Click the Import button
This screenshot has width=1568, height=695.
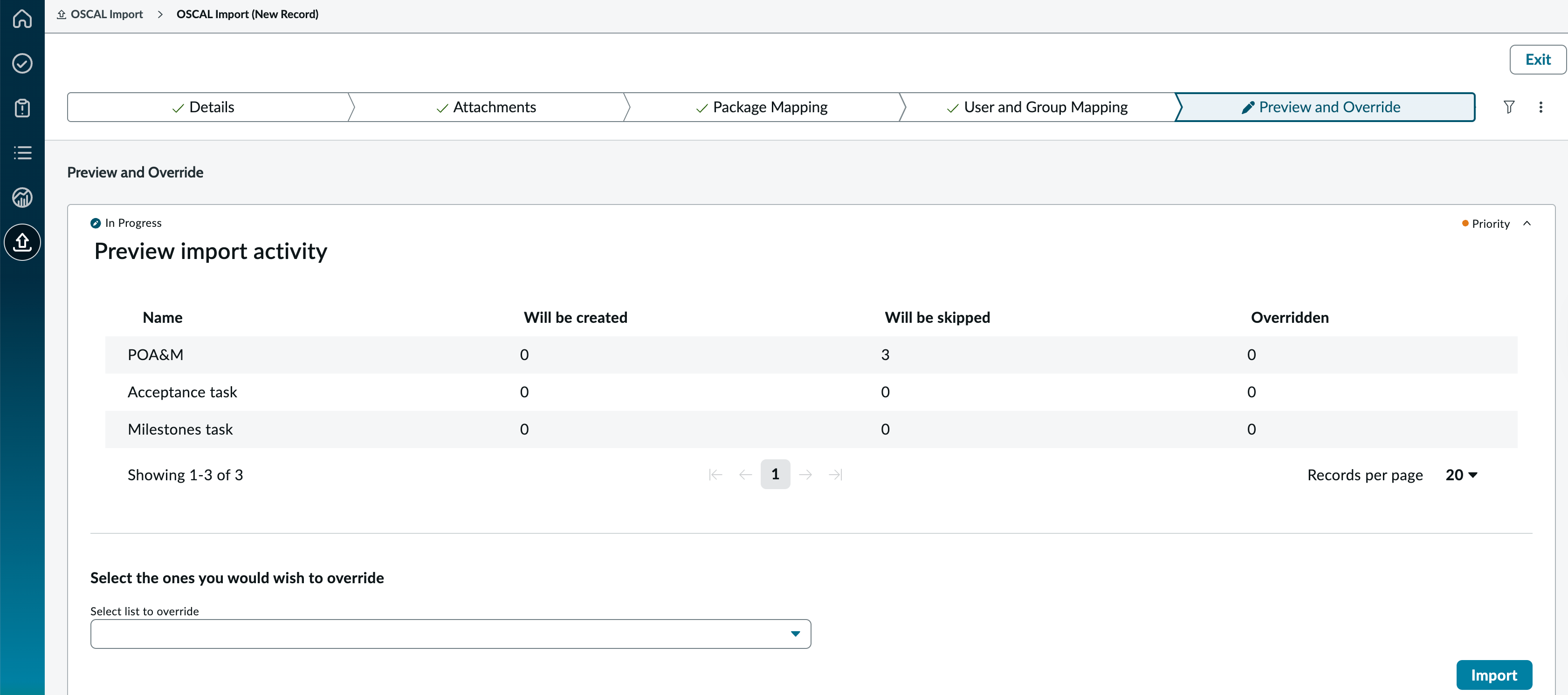(1494, 675)
